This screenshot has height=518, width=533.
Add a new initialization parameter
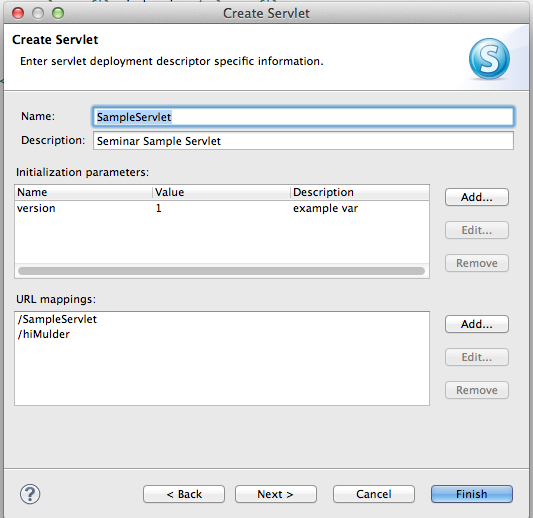tap(477, 197)
